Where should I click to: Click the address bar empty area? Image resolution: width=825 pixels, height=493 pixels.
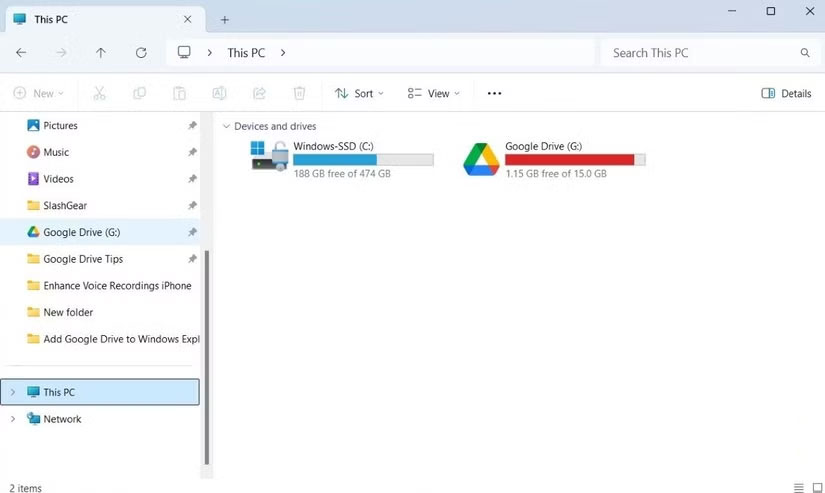tap(442, 53)
